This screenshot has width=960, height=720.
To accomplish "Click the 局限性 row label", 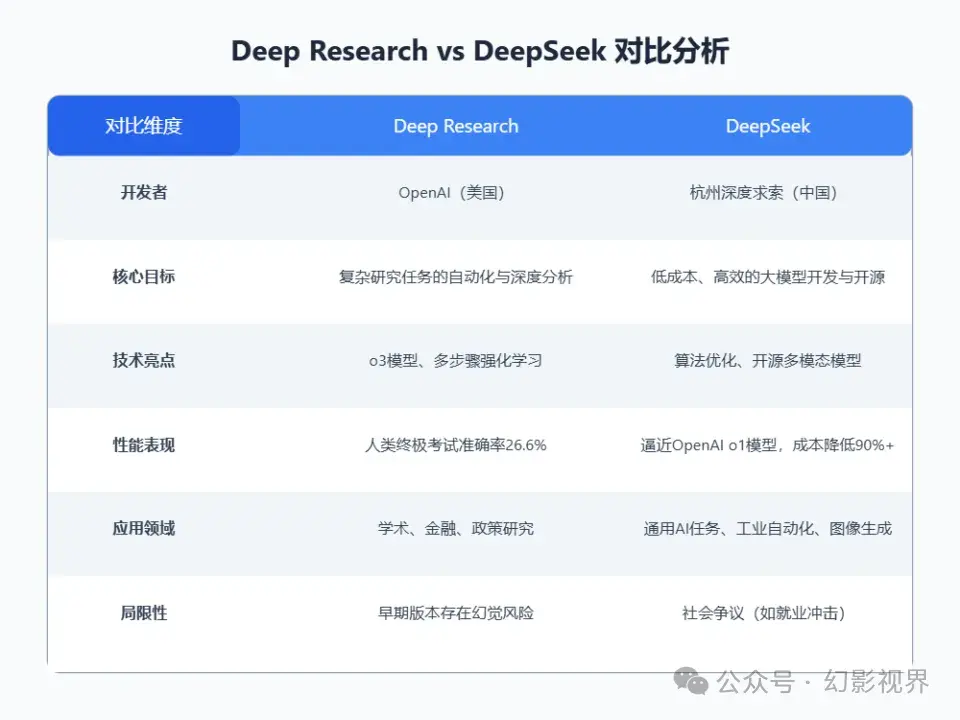I will [x=144, y=613].
